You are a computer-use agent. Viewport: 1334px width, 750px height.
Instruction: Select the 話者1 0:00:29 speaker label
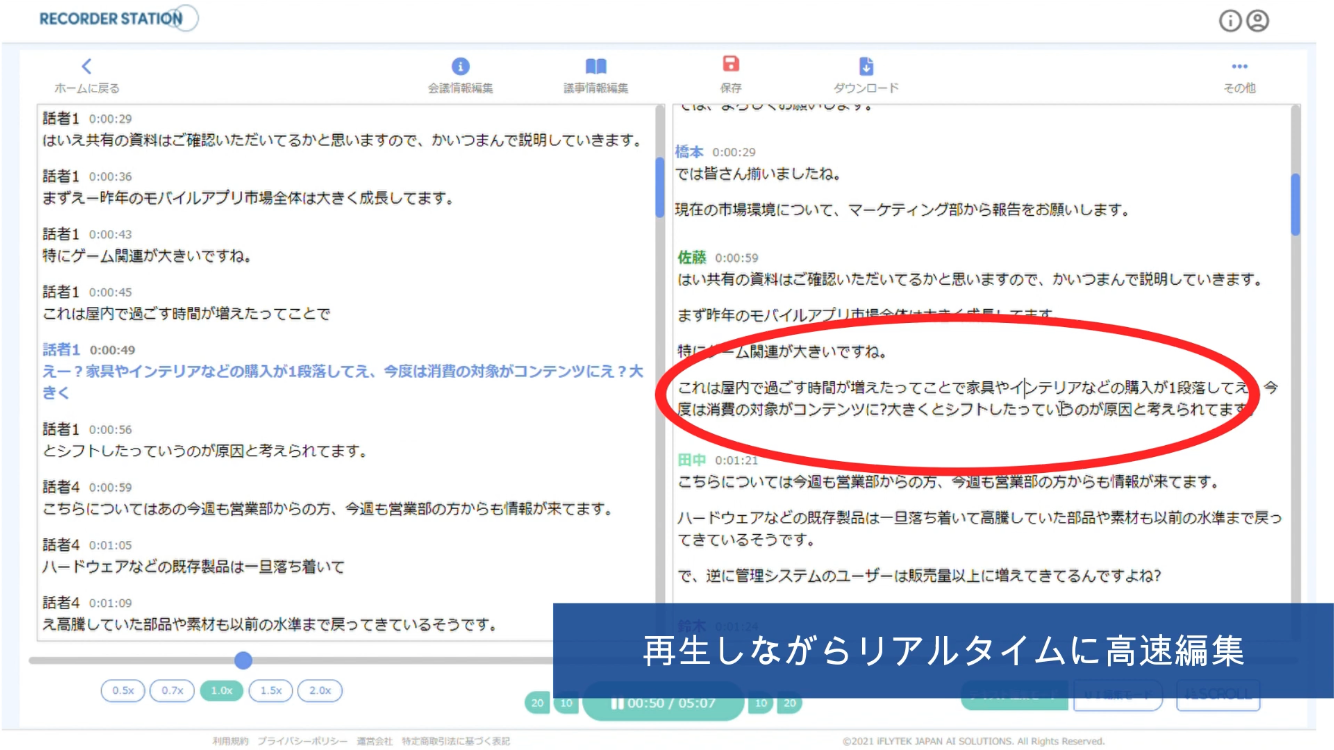[x=61, y=118]
